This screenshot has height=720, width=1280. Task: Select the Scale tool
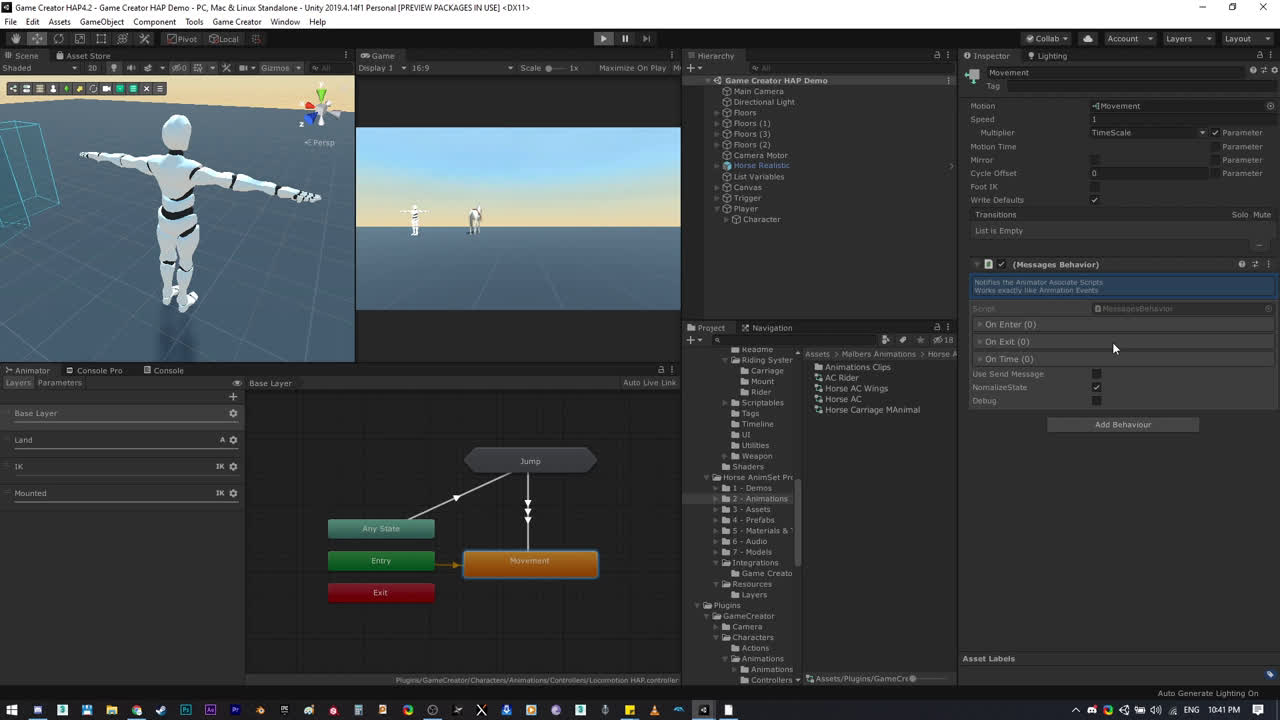click(80, 38)
